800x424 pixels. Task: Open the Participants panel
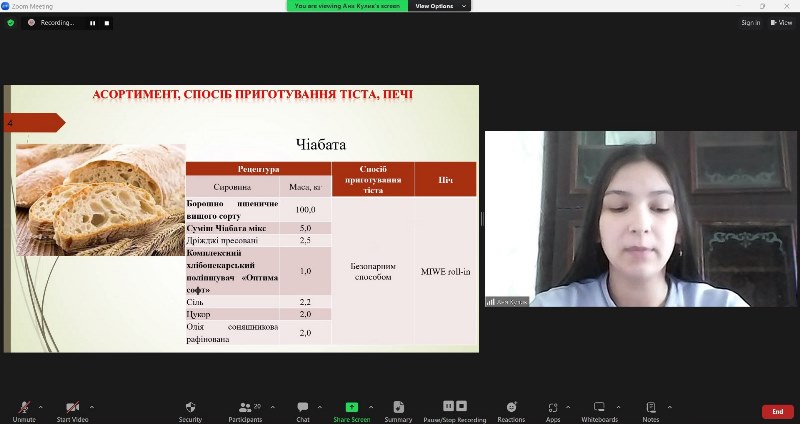(245, 411)
